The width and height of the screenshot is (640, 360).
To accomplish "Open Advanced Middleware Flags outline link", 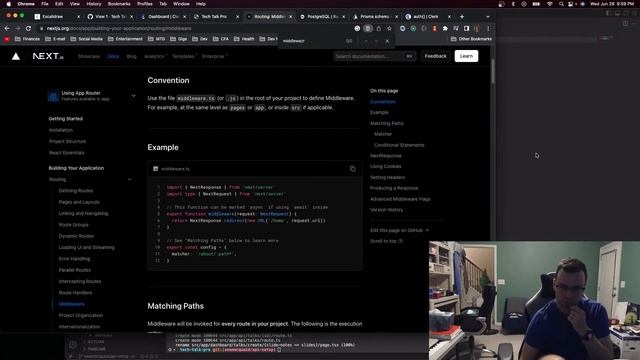I will click(400, 199).
